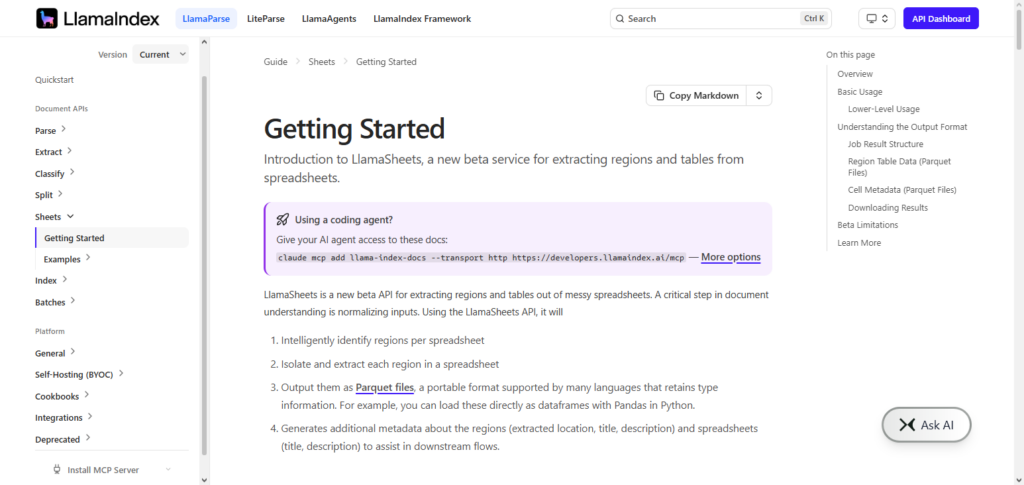Click the Ask AI chat icon
The width and height of the screenshot is (1024, 485).
906,425
